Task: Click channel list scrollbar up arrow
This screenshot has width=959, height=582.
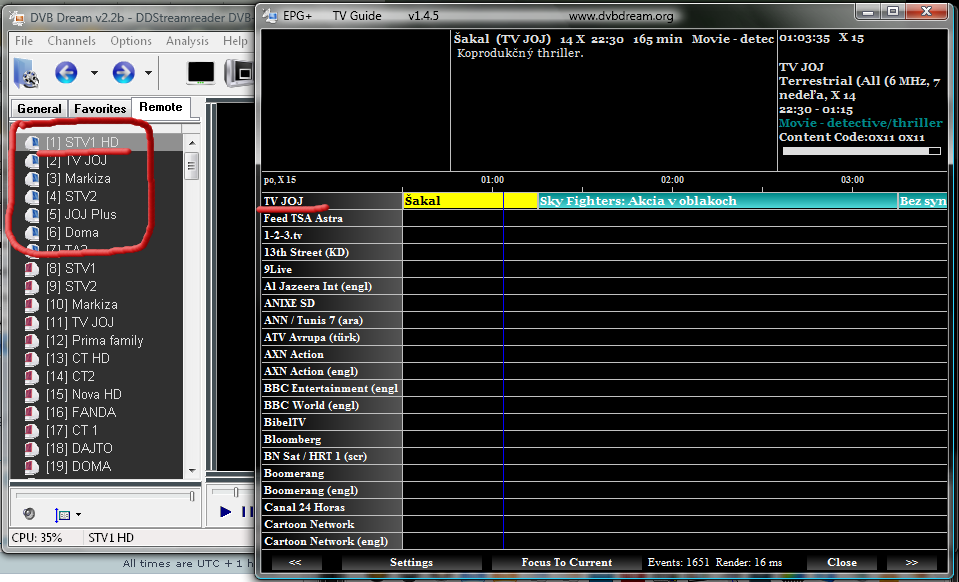Action: tap(192, 143)
